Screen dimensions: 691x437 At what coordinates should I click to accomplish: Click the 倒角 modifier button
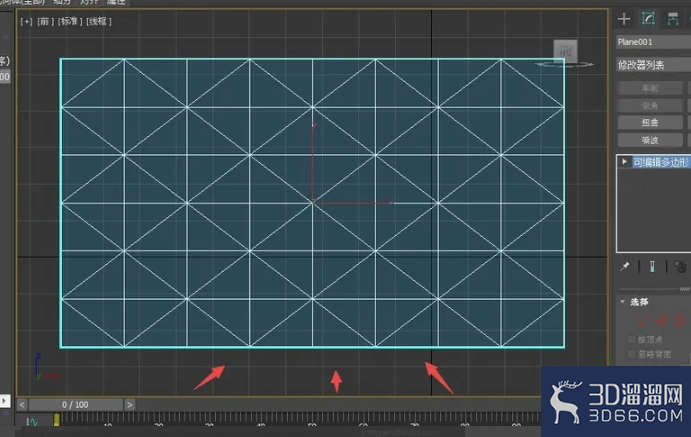[650, 105]
